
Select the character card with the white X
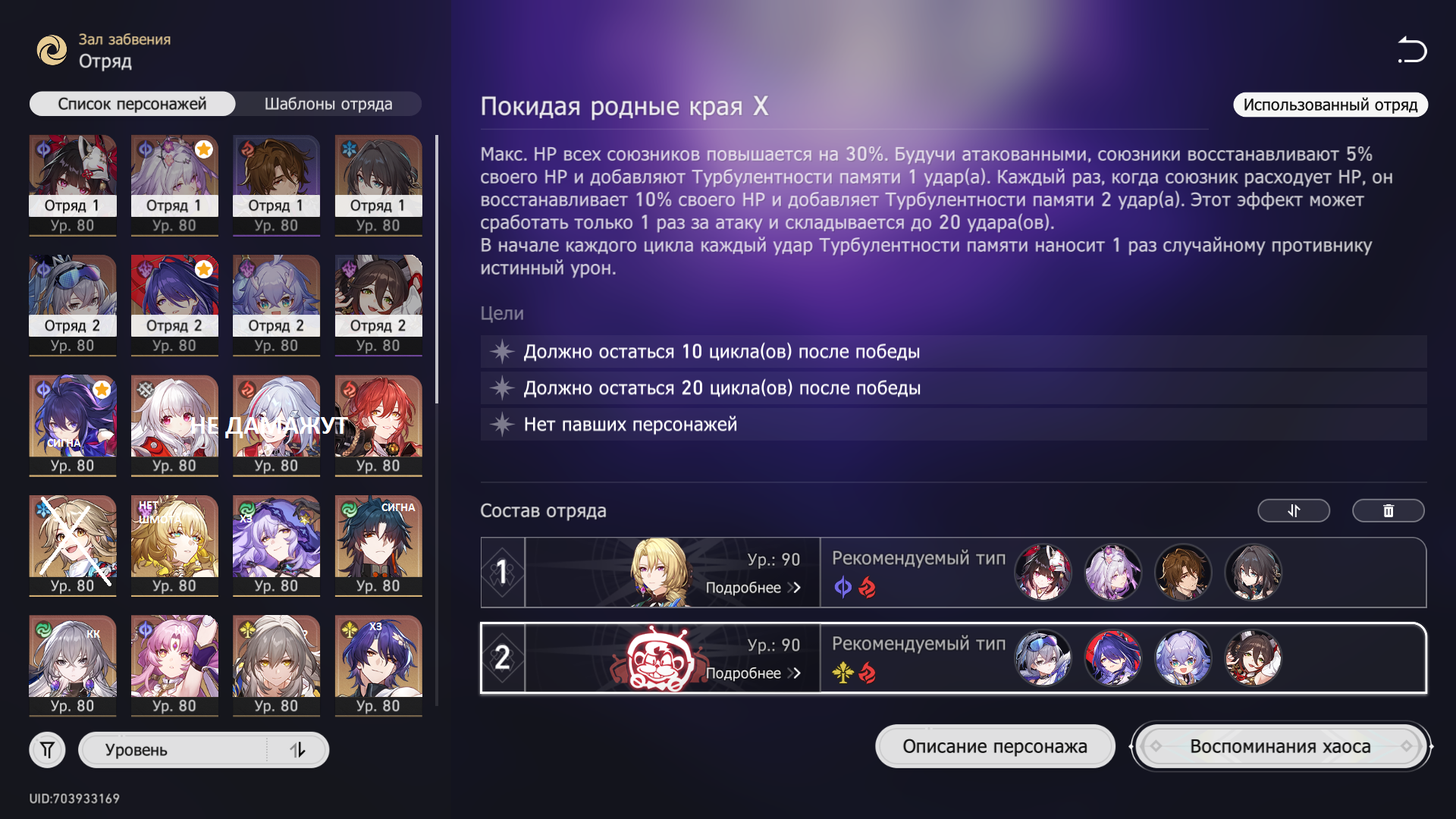(73, 545)
